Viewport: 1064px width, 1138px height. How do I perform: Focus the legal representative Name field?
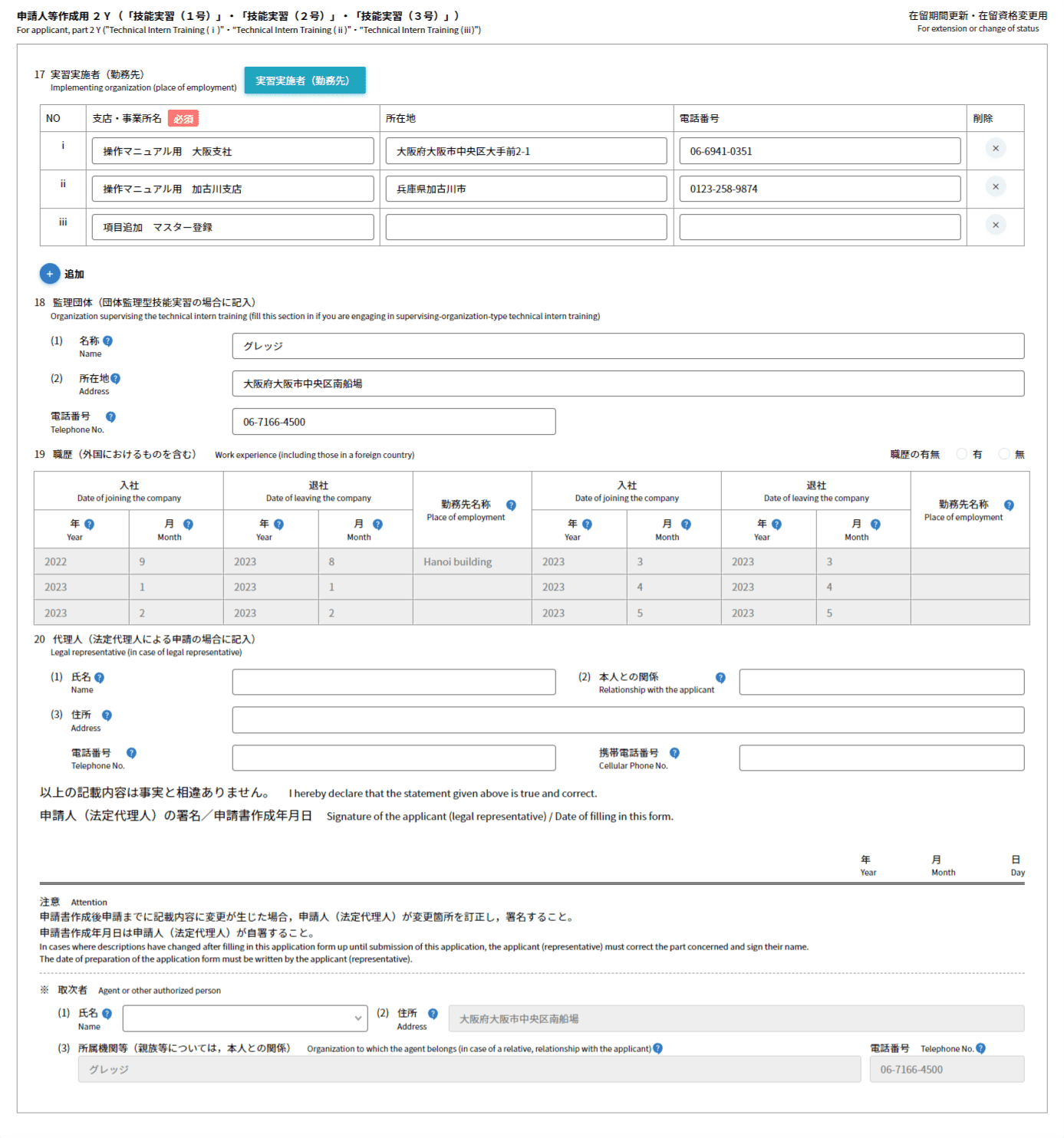click(394, 682)
